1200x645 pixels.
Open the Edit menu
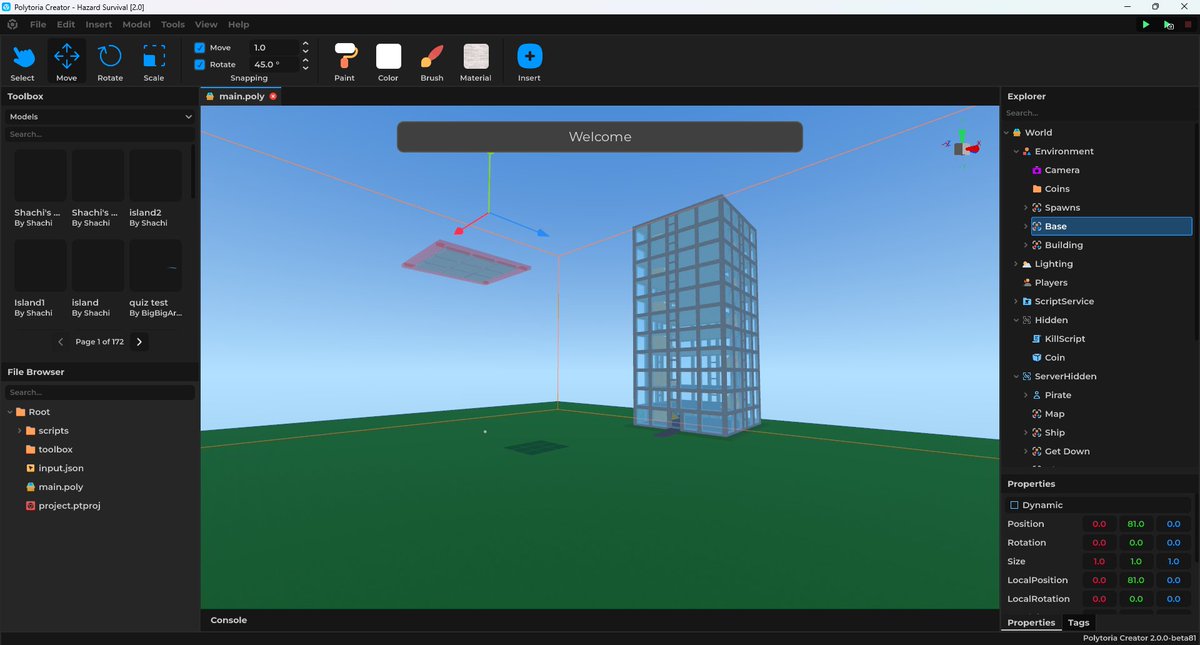pyautogui.click(x=66, y=24)
